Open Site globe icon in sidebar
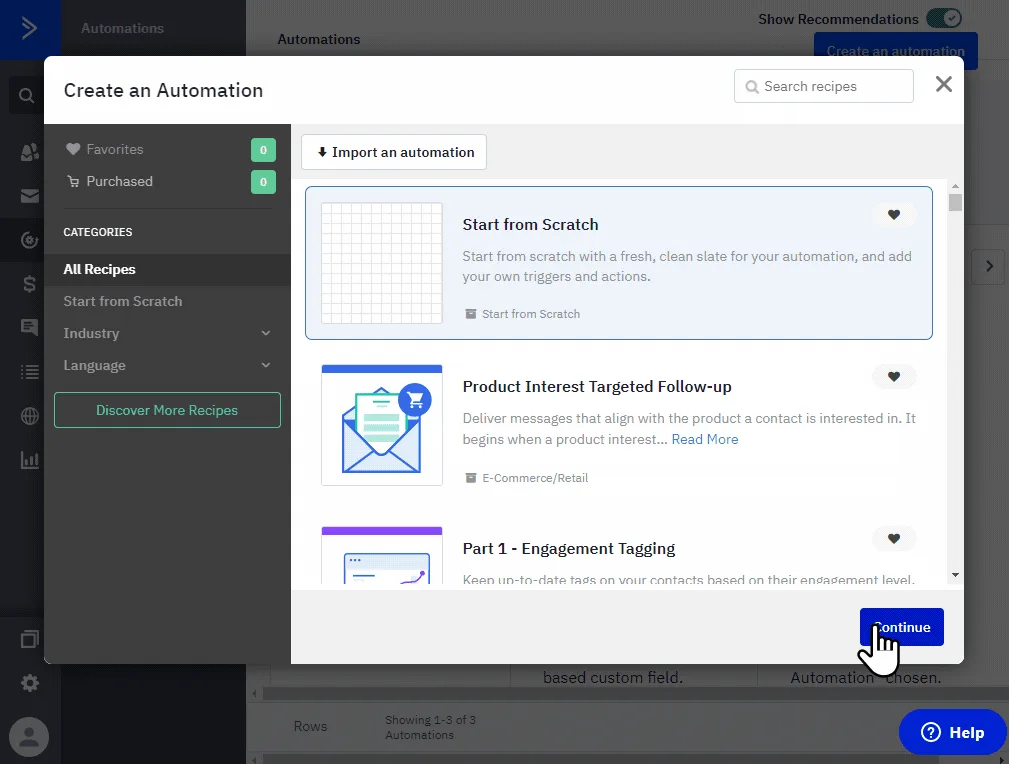This screenshot has height=764, width=1009. (30, 416)
